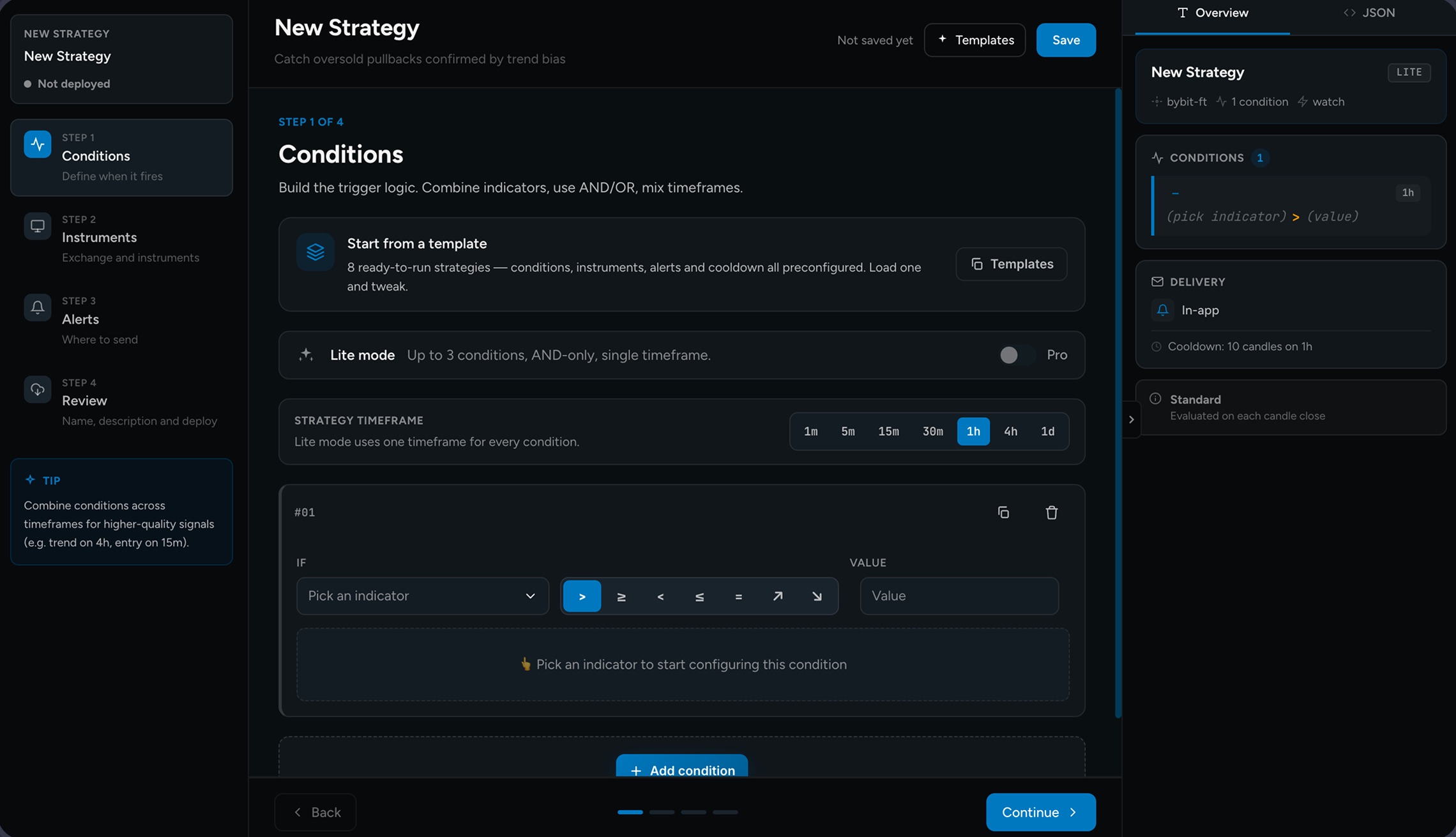Select the 1h timeframe

pyautogui.click(x=973, y=431)
